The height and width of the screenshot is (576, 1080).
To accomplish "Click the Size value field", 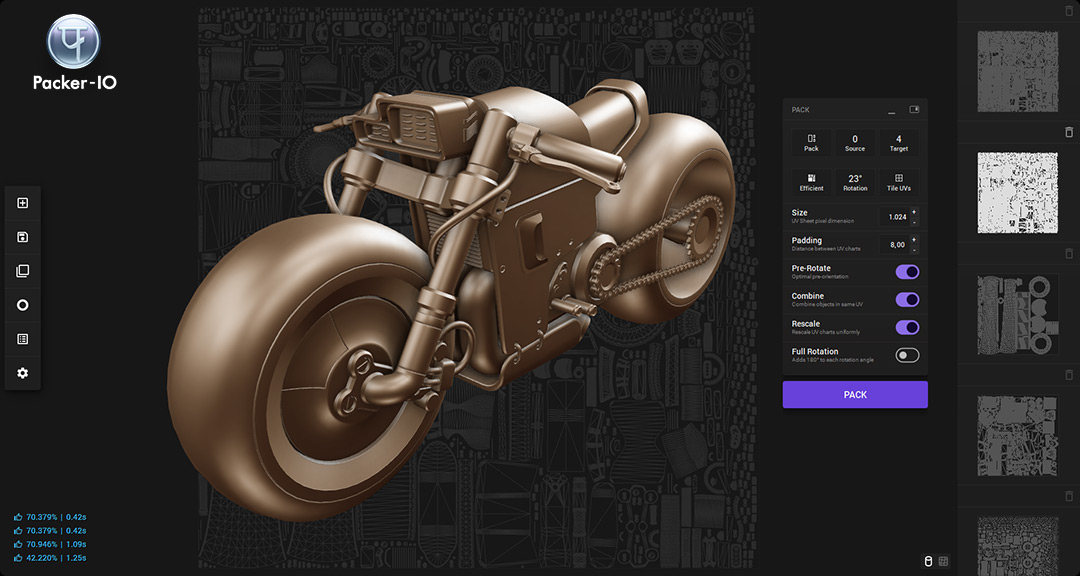I will tap(894, 217).
